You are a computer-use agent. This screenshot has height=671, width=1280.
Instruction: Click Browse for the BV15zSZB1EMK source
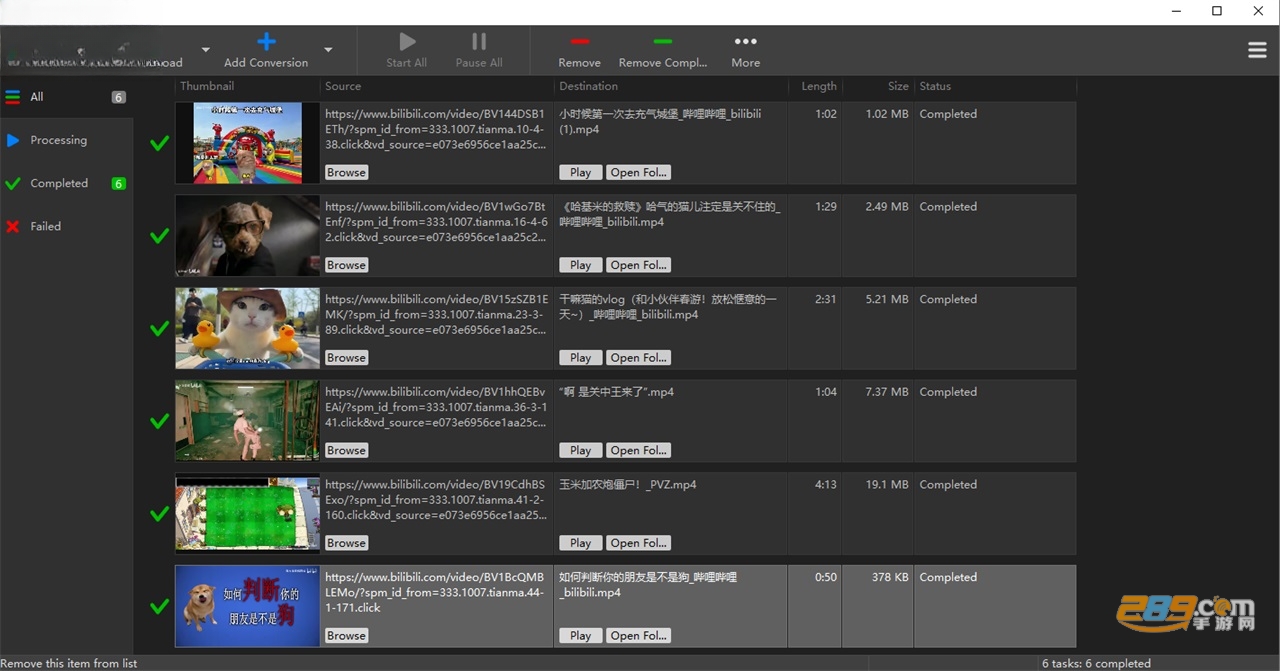[346, 357]
